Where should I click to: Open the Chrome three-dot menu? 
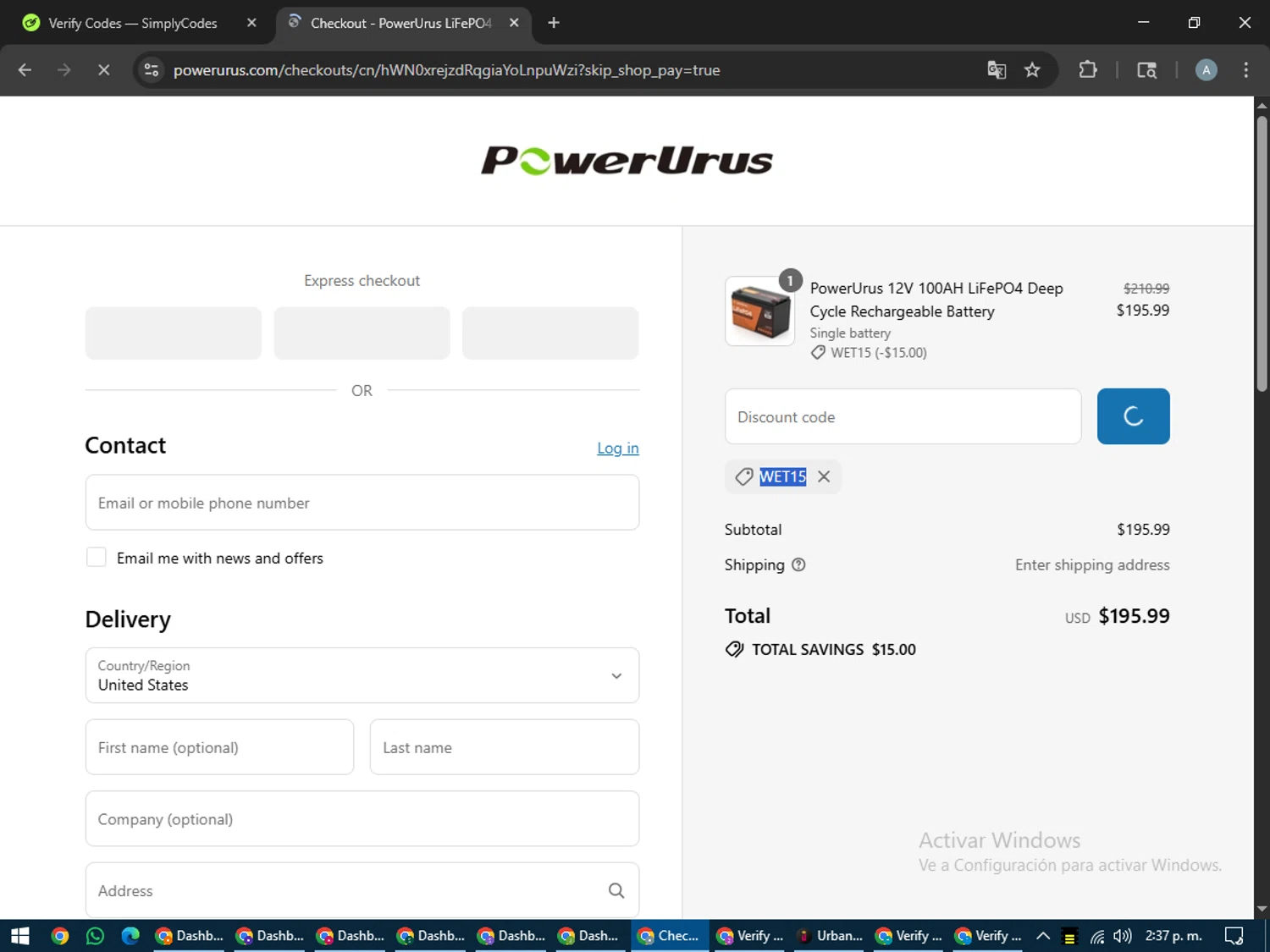click(x=1245, y=70)
